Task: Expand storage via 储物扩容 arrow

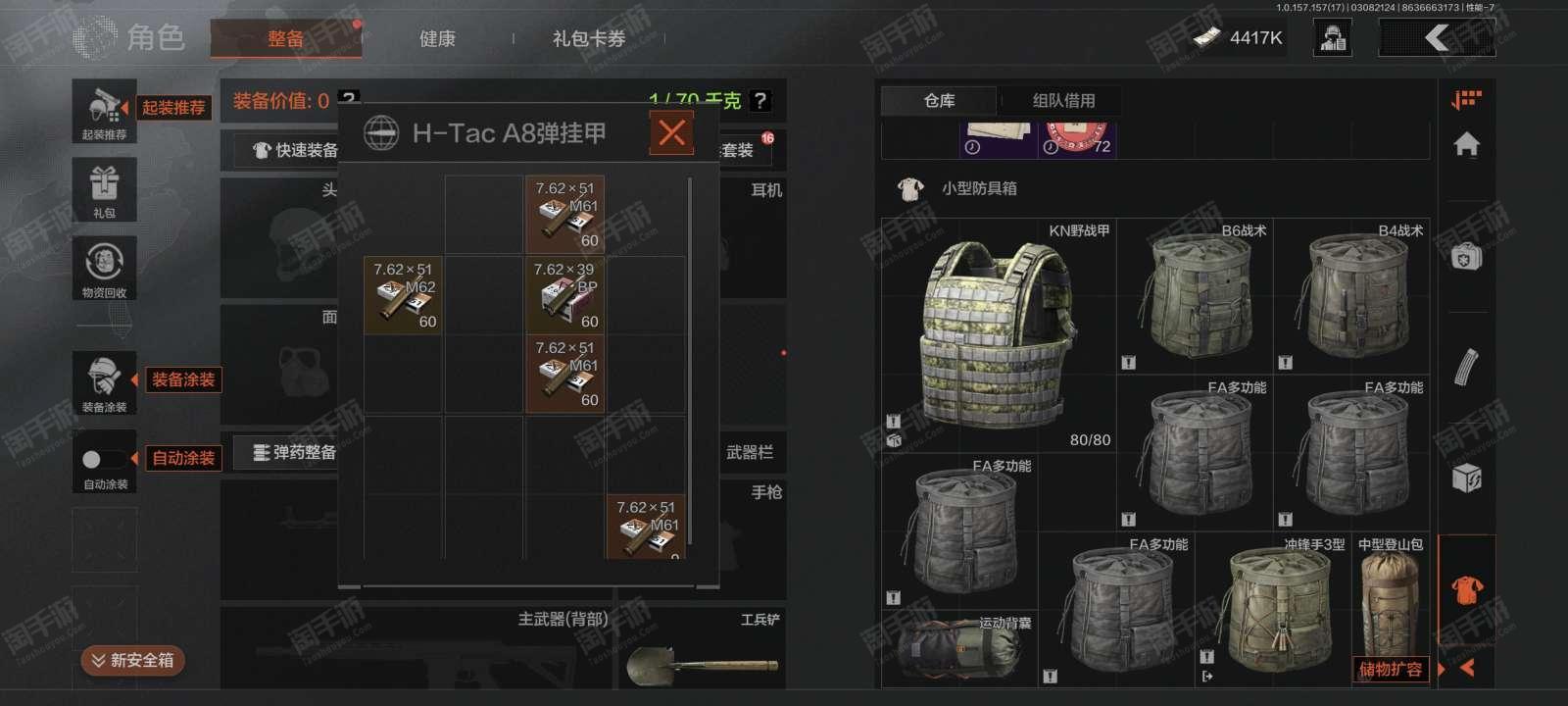Action: (x=1467, y=668)
